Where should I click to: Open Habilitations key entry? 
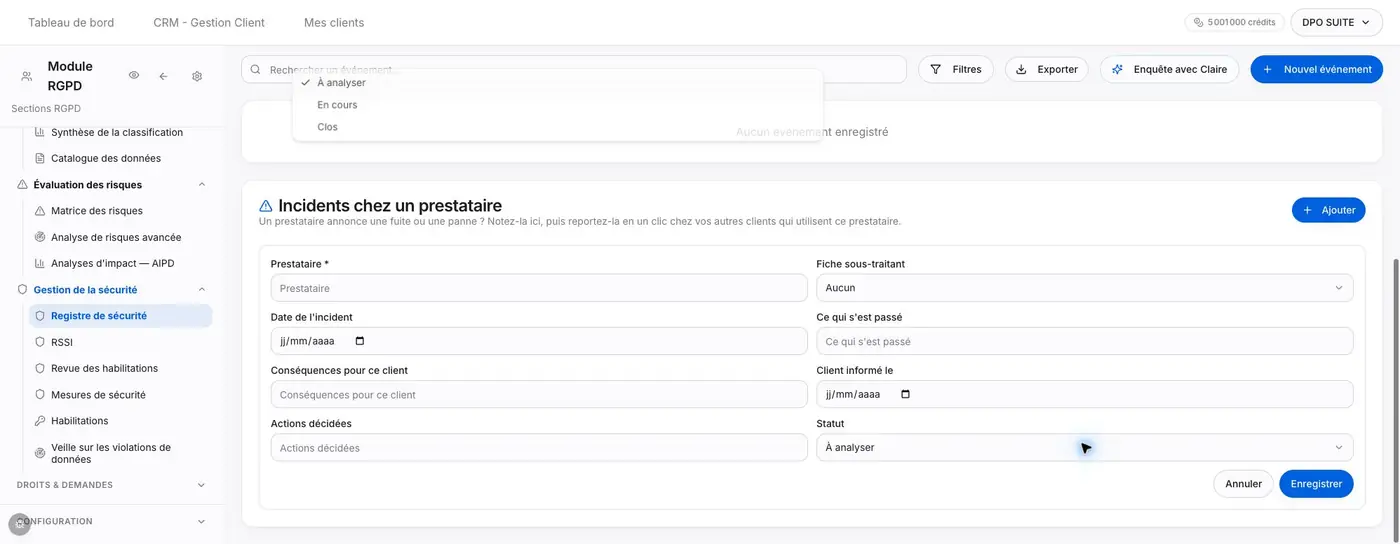tap(80, 421)
